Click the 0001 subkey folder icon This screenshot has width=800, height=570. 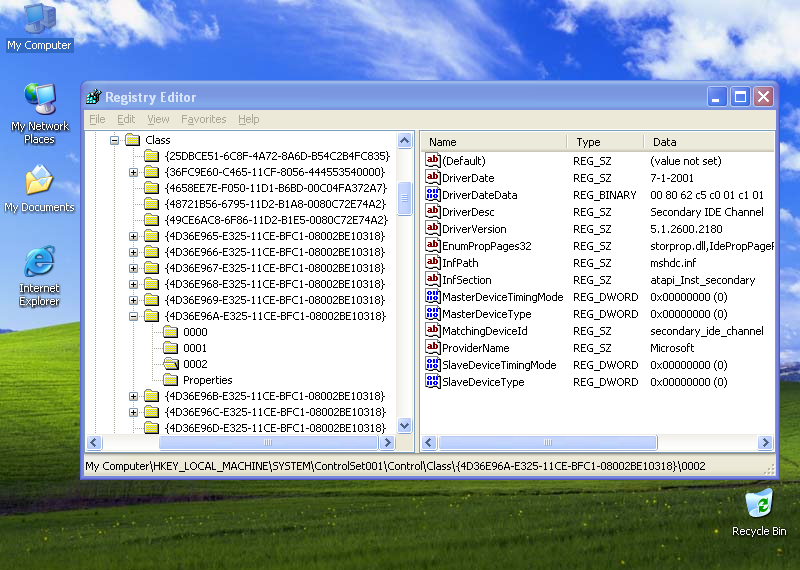tap(170, 348)
